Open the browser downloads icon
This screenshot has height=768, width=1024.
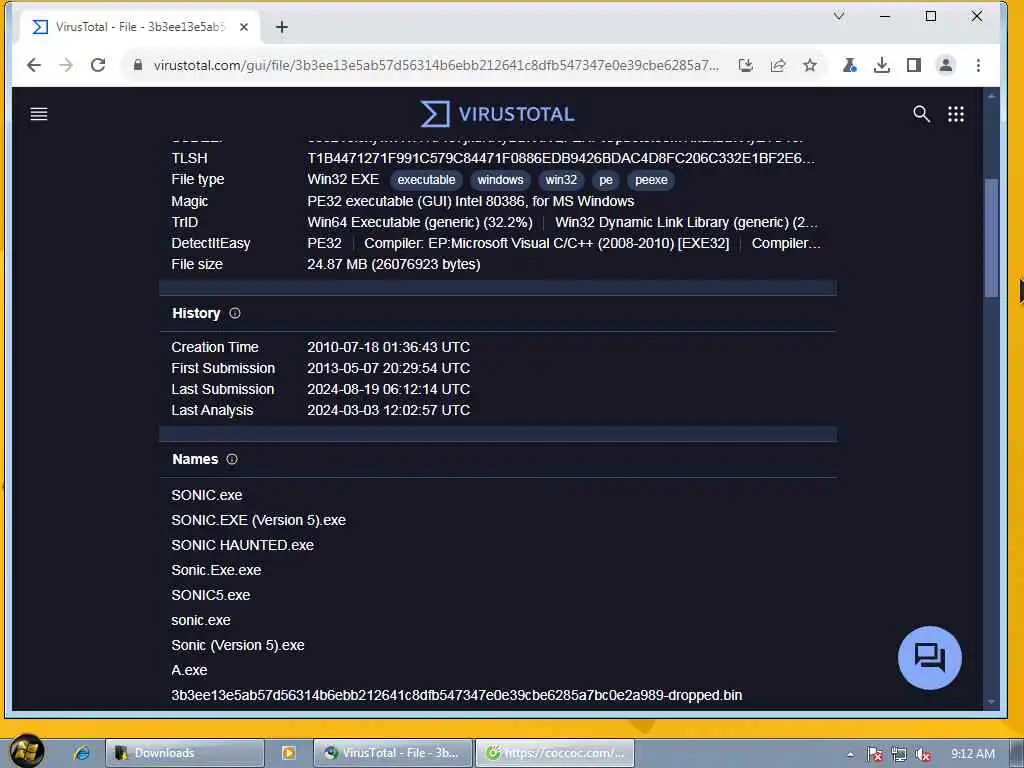coord(882,65)
